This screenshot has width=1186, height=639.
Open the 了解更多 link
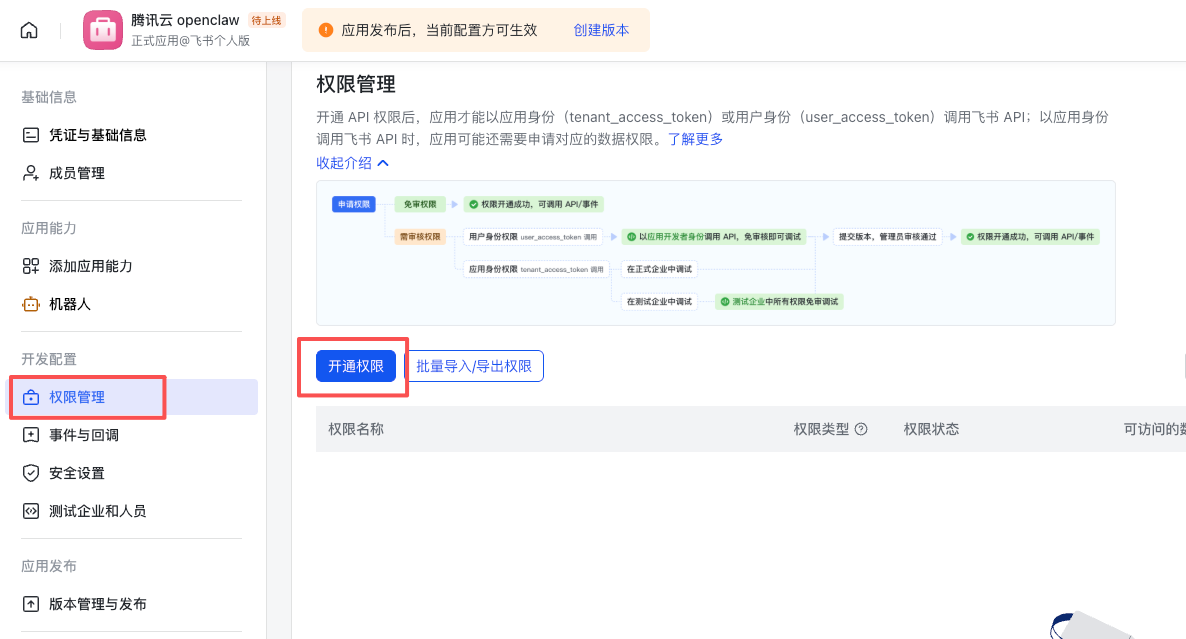[695, 139]
